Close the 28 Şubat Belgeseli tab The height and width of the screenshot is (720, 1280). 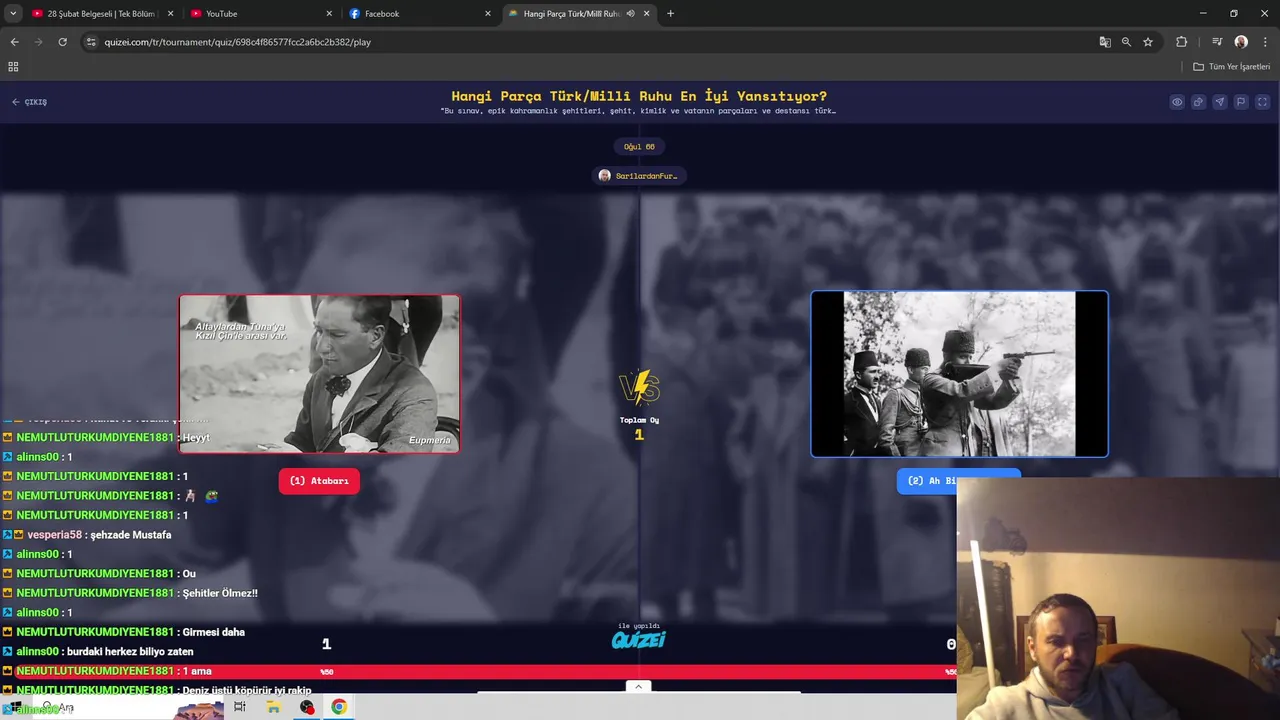pyautogui.click(x=170, y=13)
